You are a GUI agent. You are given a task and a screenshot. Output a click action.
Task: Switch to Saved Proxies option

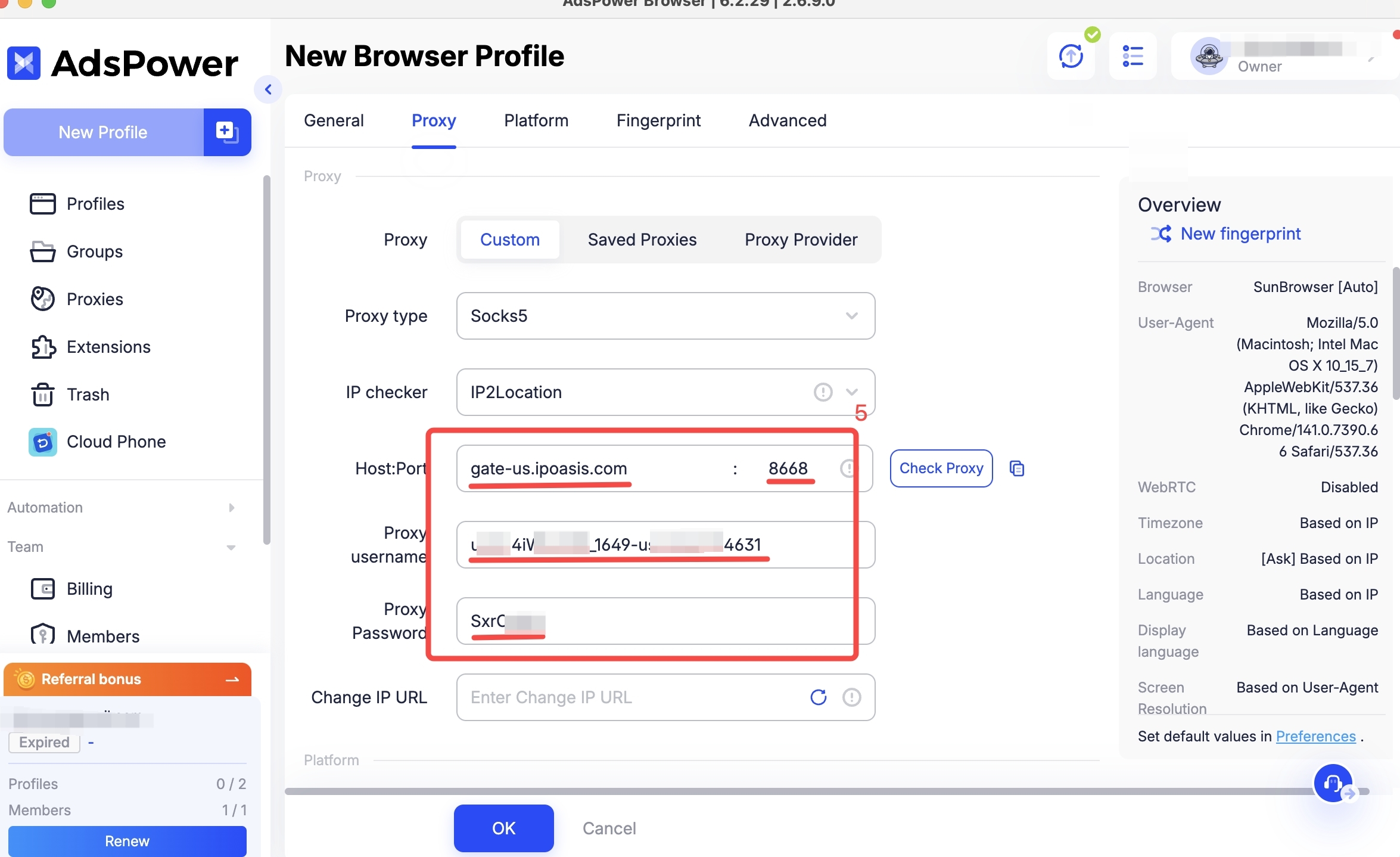[x=642, y=240]
